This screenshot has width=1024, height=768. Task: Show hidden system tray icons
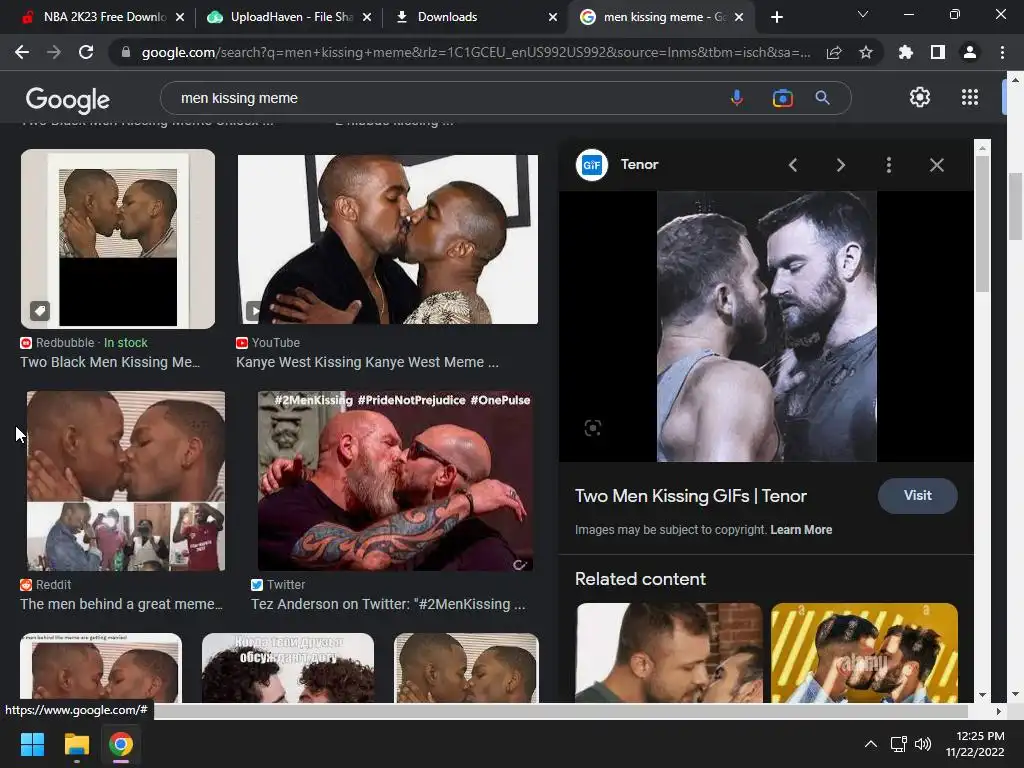coord(871,744)
